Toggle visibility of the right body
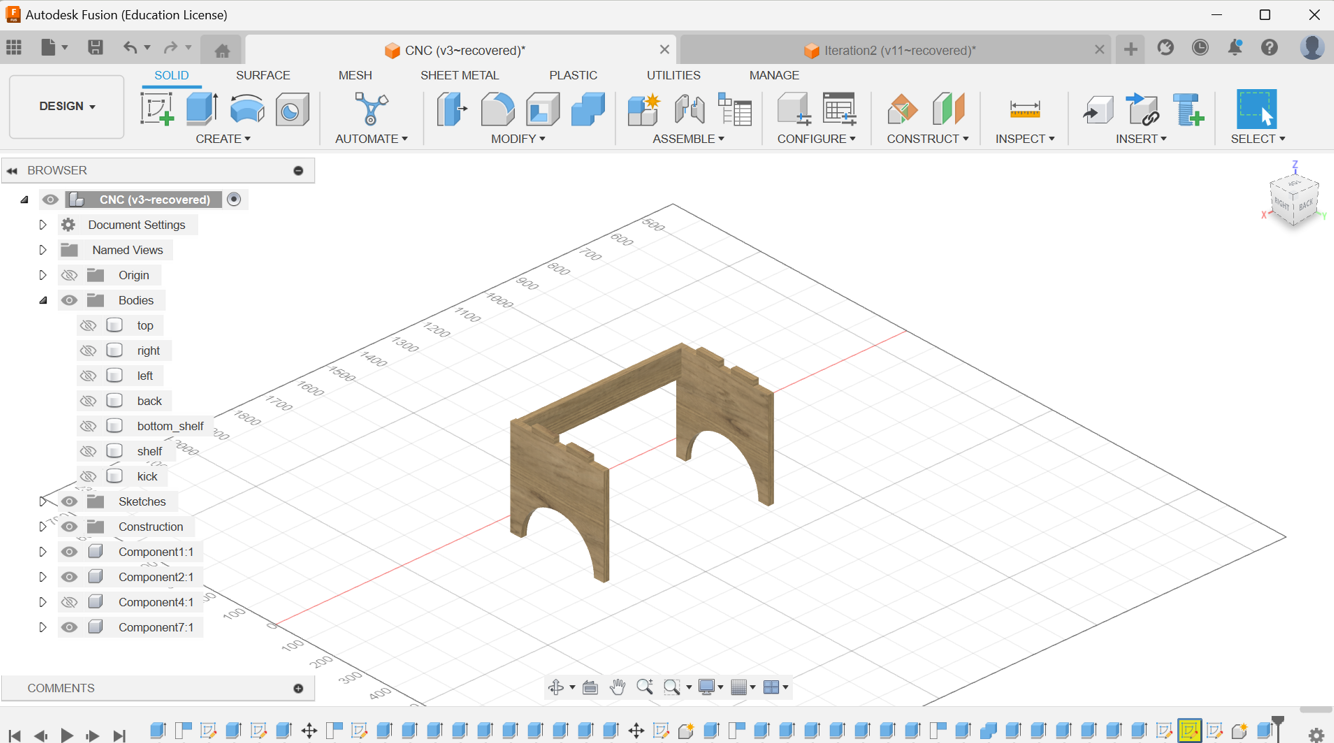The height and width of the screenshot is (743, 1334). point(88,350)
